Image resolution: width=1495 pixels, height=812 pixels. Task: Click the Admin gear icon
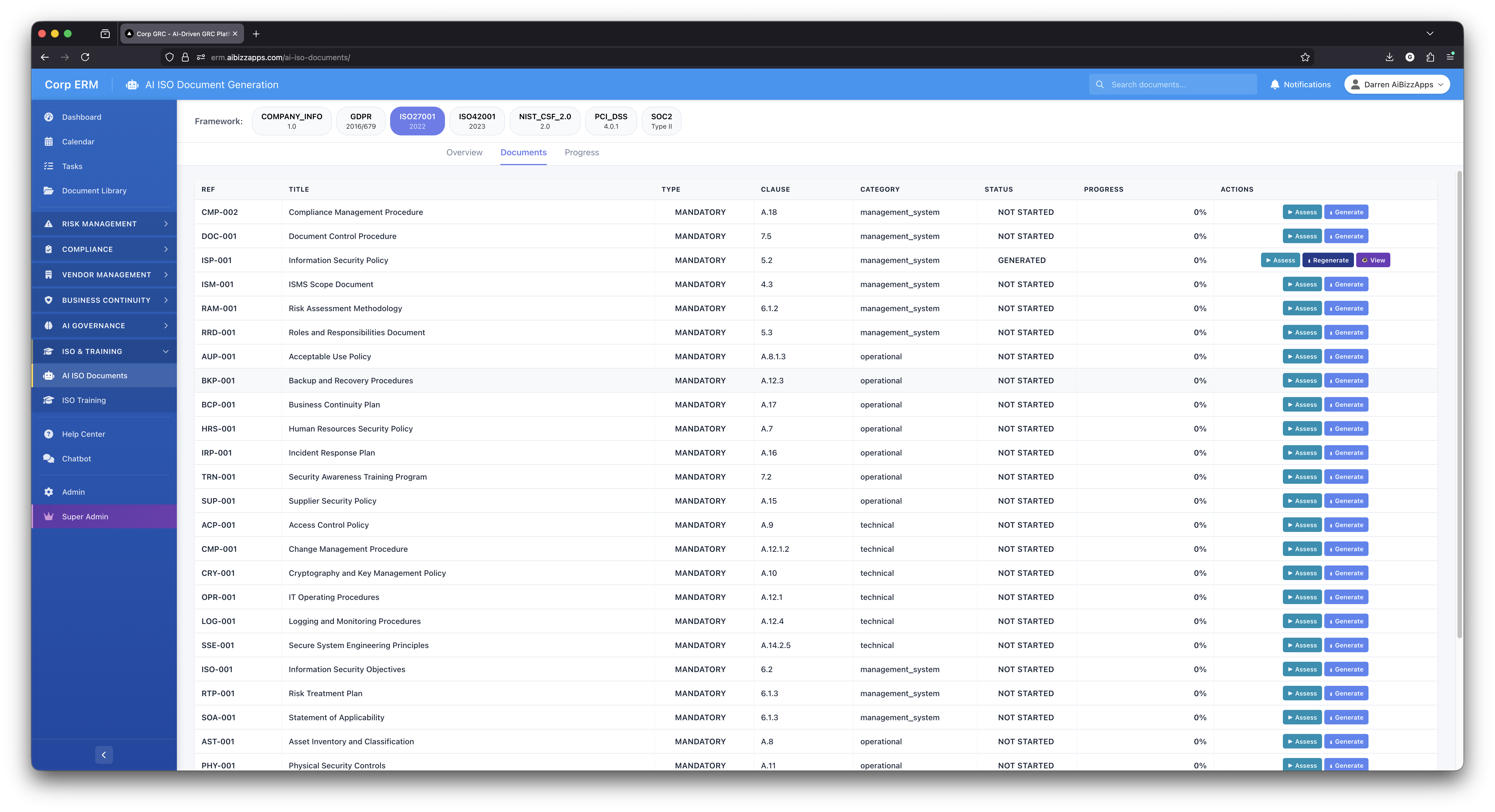[x=49, y=492]
